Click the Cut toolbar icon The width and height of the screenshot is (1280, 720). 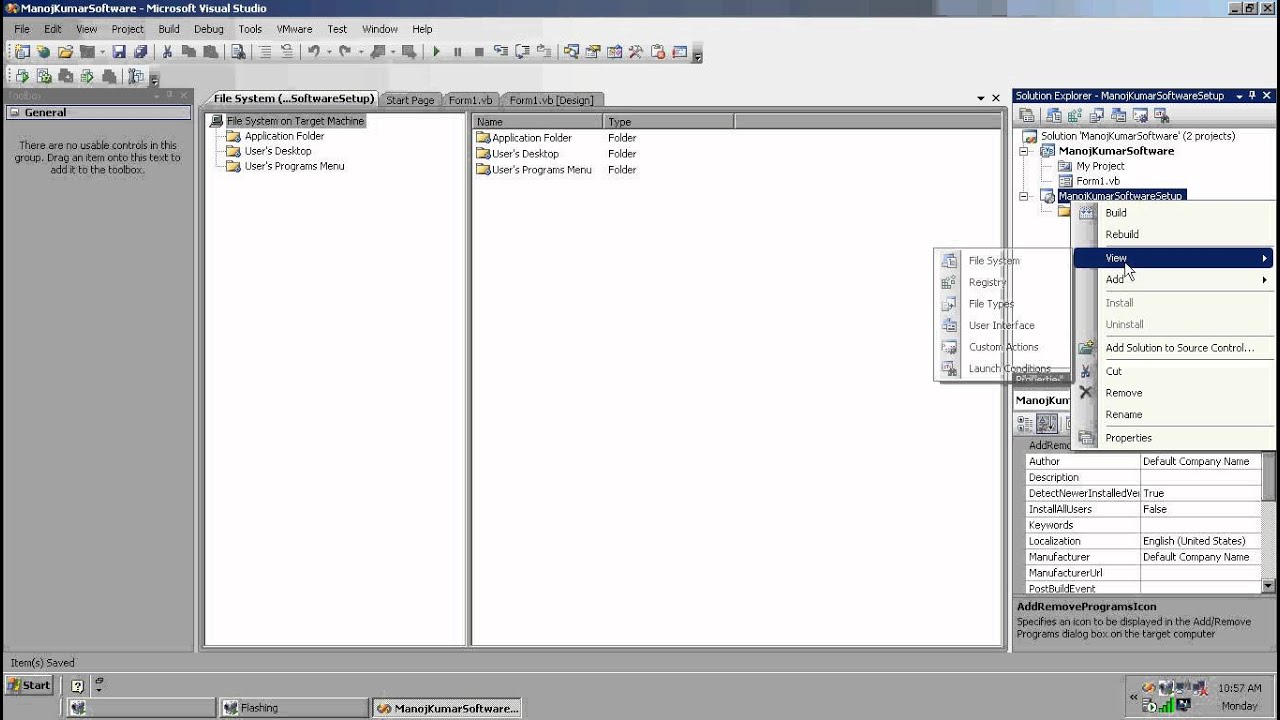point(167,52)
